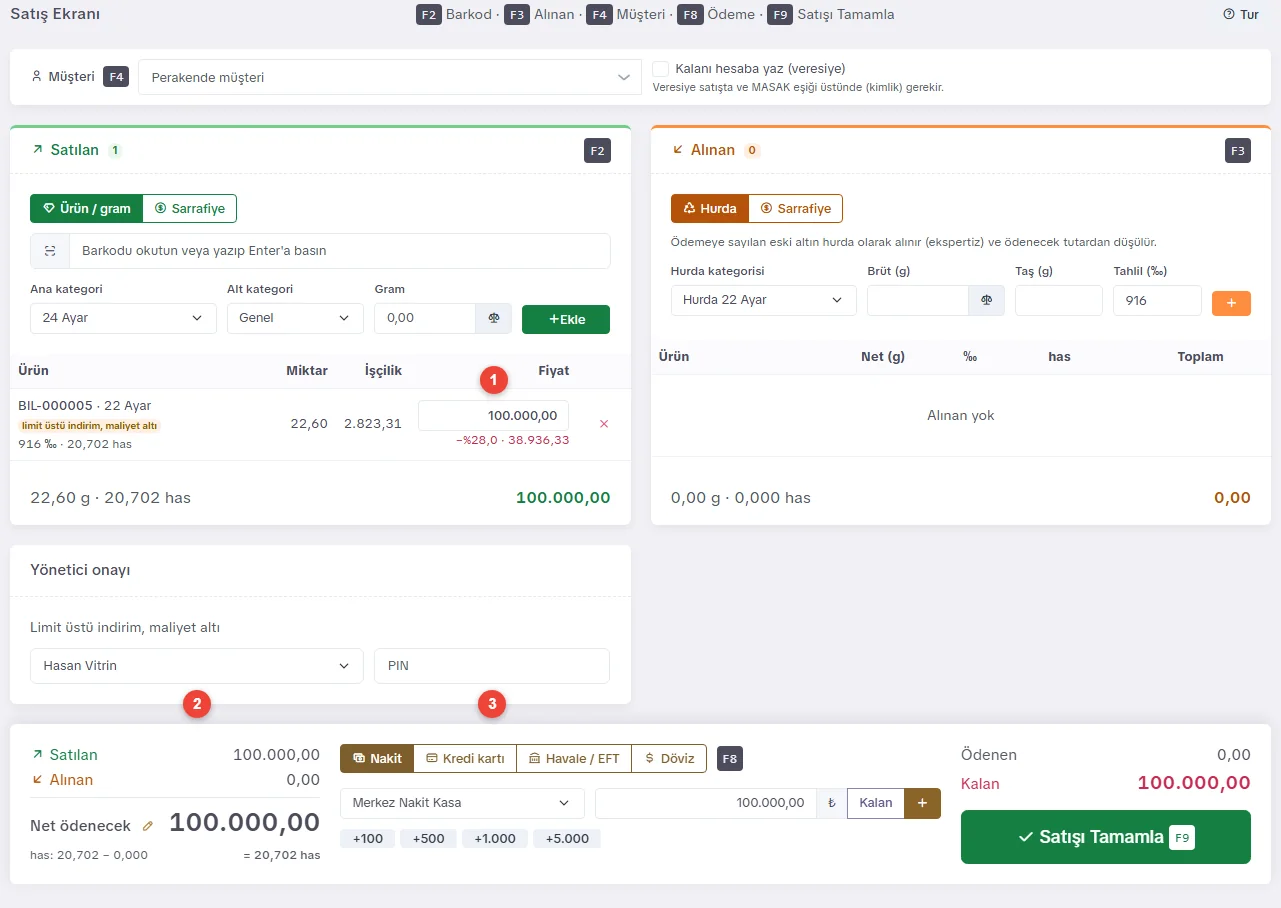The height and width of the screenshot is (908, 1281).
Task: Select the Hurda tab in Alınan panel
Action: [710, 209]
